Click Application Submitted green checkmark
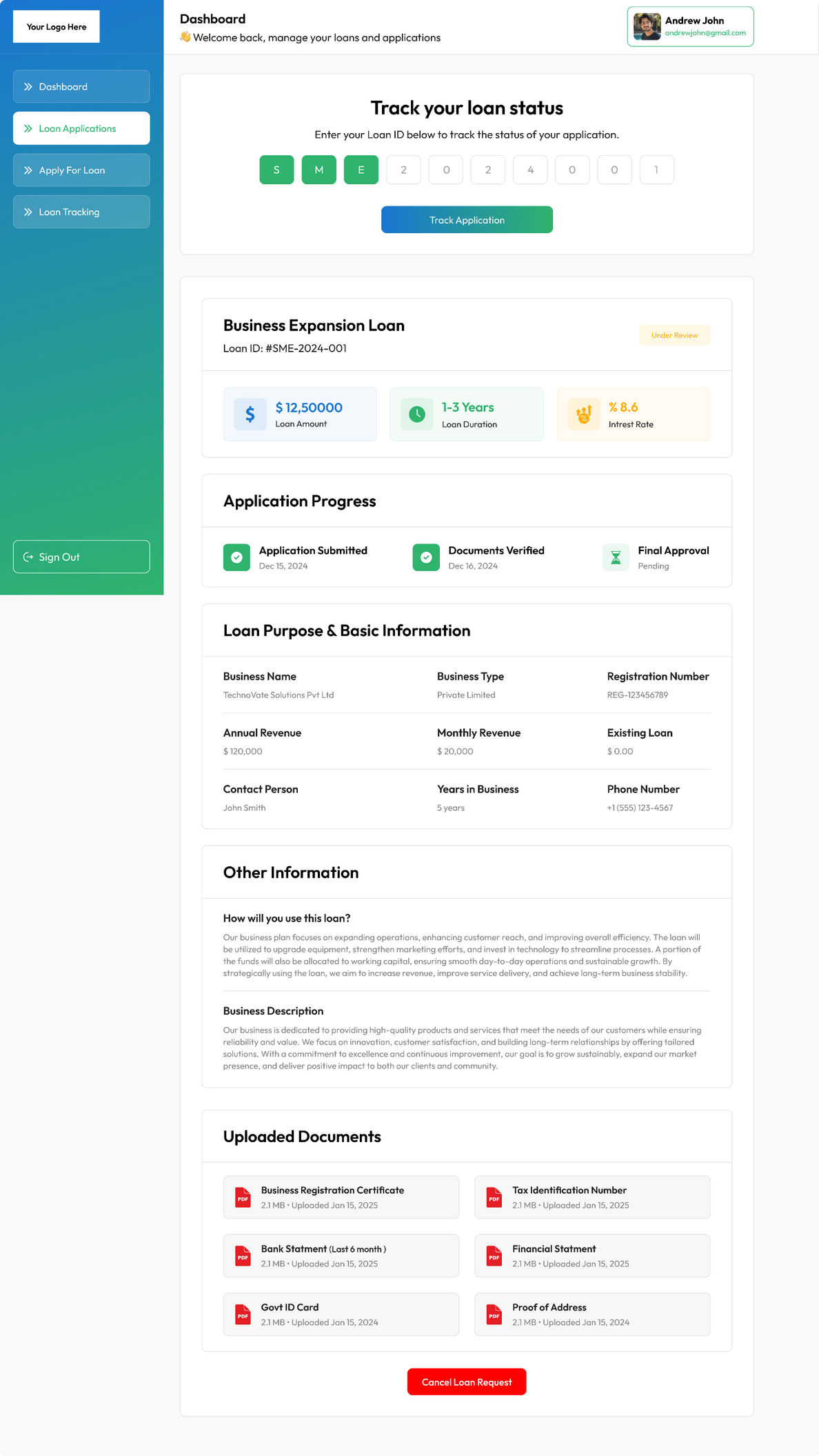 (236, 558)
